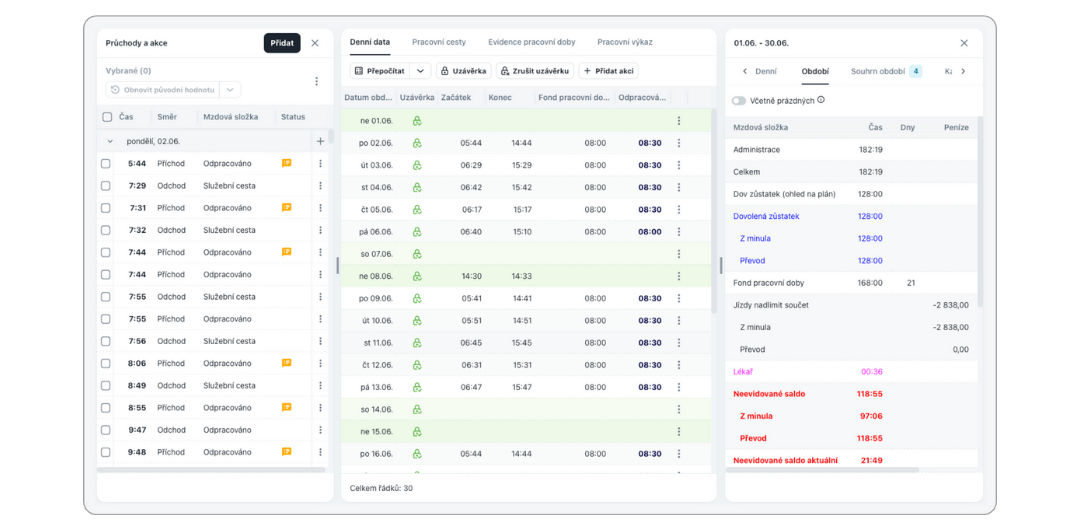Open the row menu for čt 05.06.
The image size is (1080, 530).
(x=679, y=210)
